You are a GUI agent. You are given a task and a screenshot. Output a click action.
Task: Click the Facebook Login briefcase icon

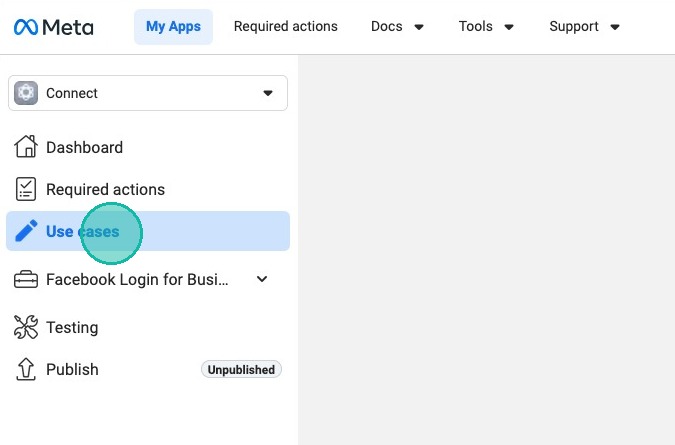coord(26,280)
